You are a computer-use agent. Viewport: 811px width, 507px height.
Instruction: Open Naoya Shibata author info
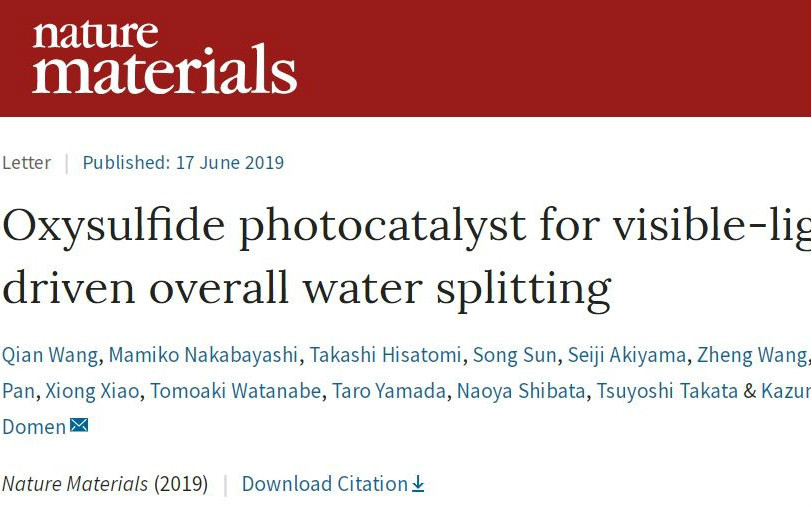521,391
